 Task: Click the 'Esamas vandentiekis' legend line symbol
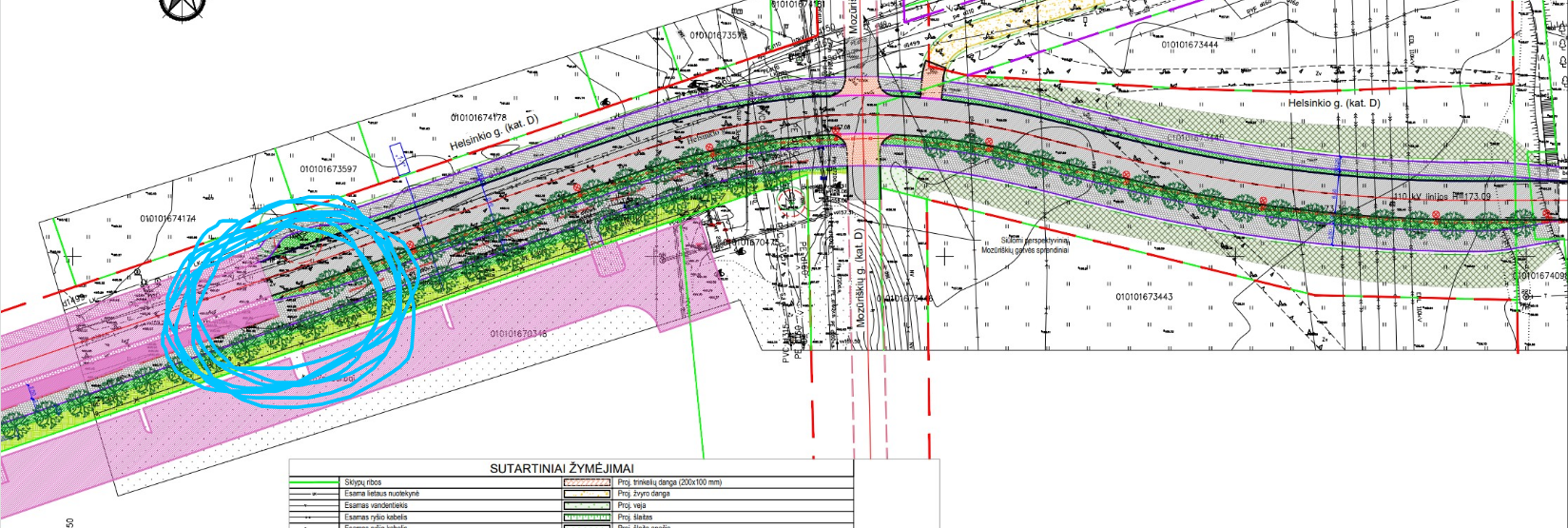click(x=315, y=505)
